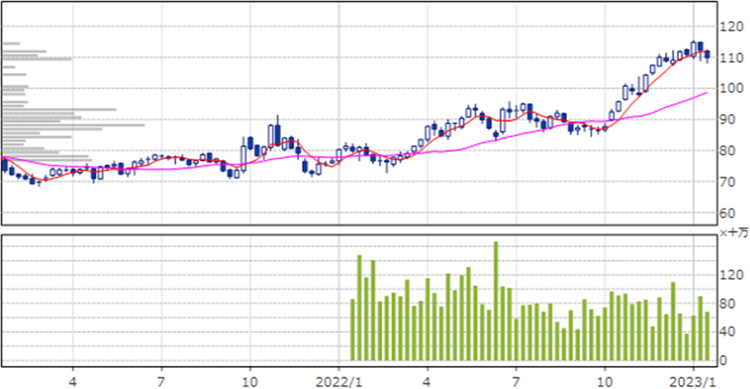Click the 40 volume axis label
Screen dimensions: 750x389
point(728,332)
